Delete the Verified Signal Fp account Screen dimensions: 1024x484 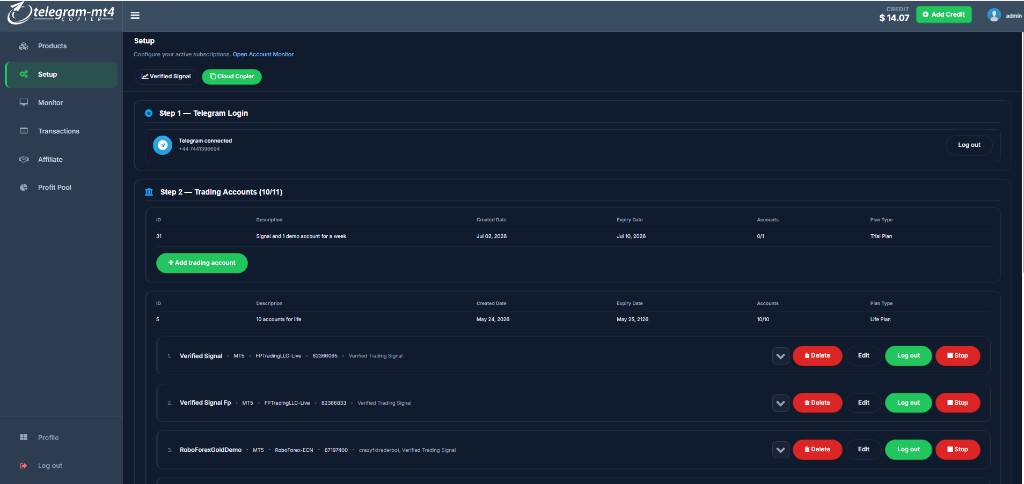tap(818, 403)
